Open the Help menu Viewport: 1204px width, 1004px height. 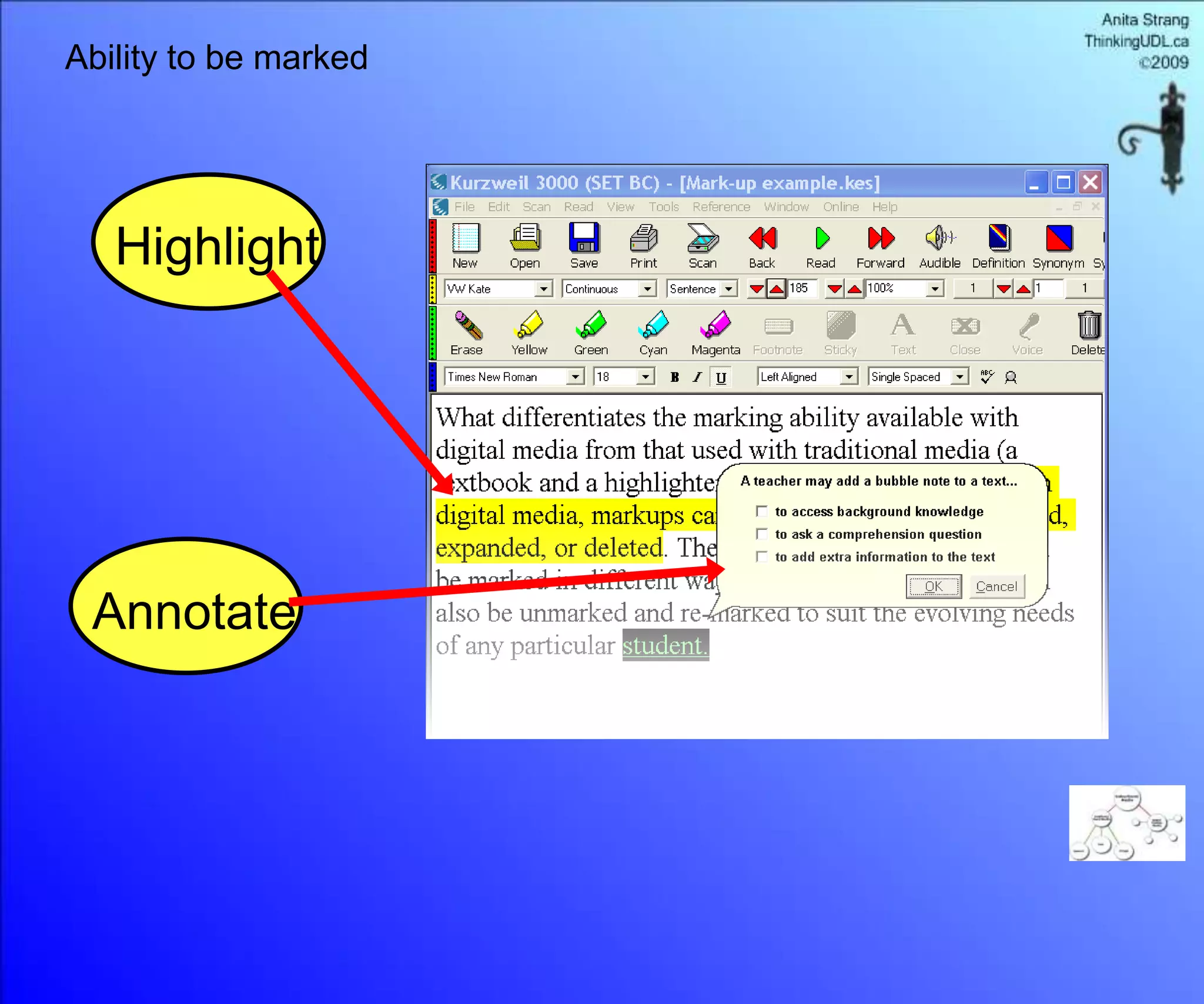pos(885,207)
